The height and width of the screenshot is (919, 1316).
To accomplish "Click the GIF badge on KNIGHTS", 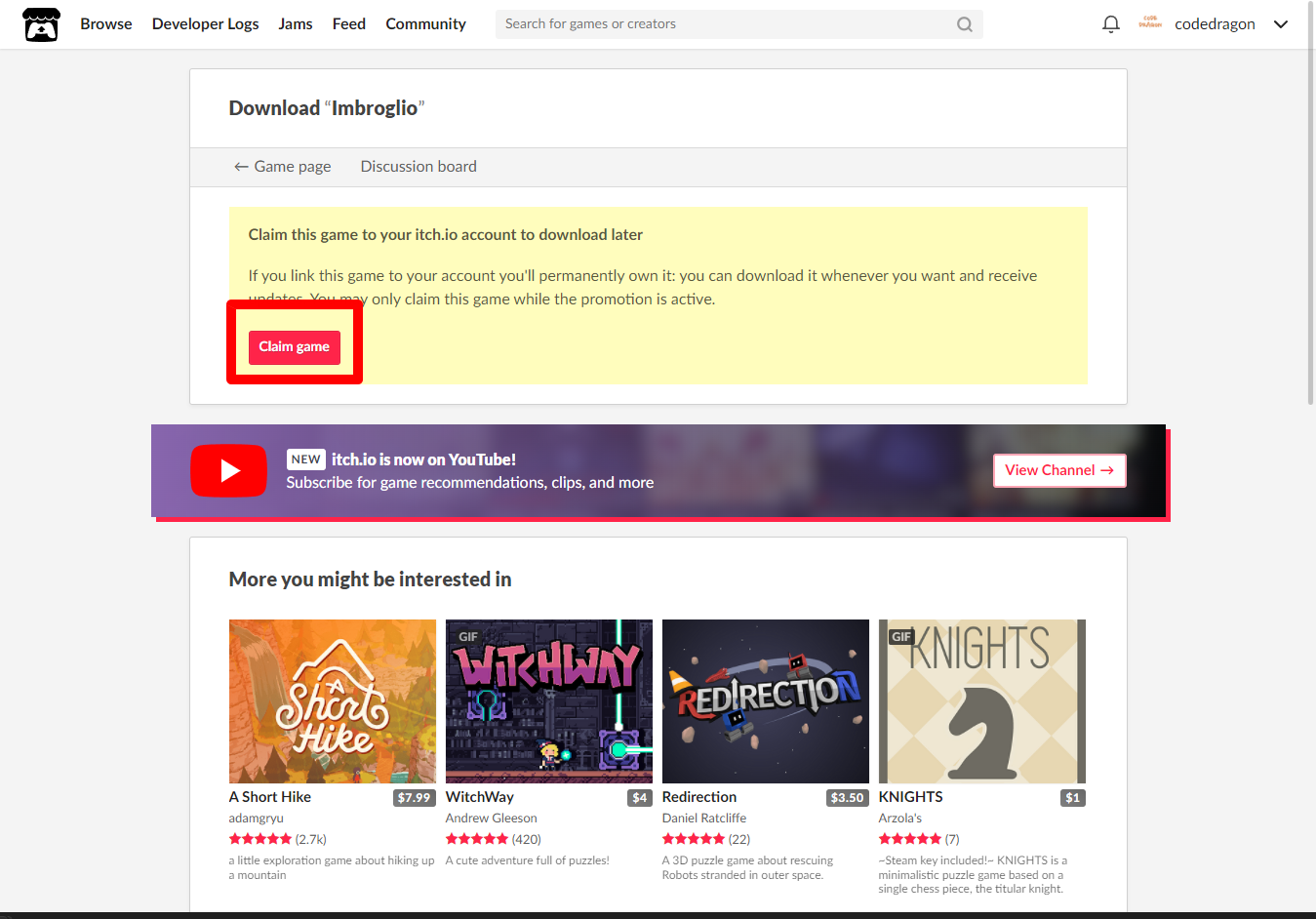I will 901,637.
